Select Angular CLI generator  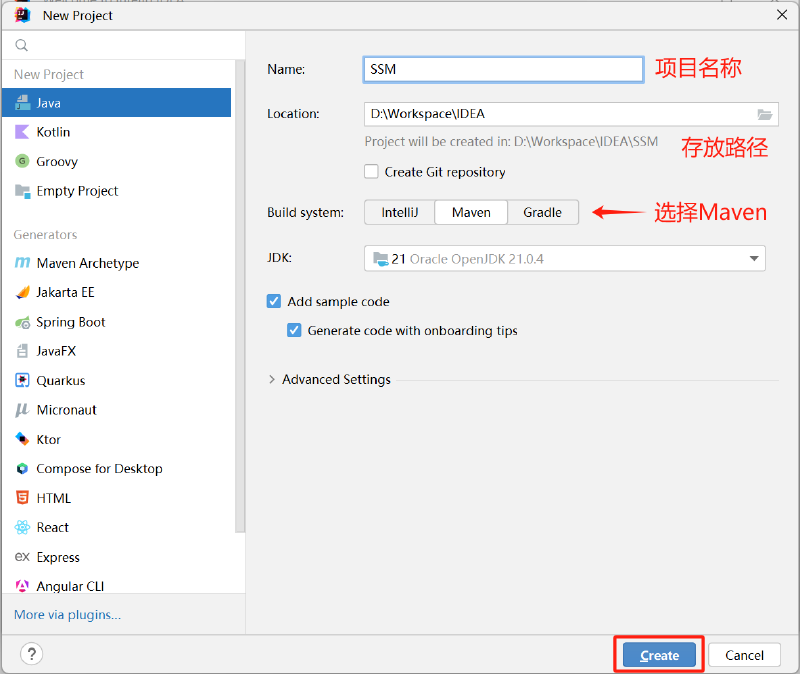click(x=116, y=585)
